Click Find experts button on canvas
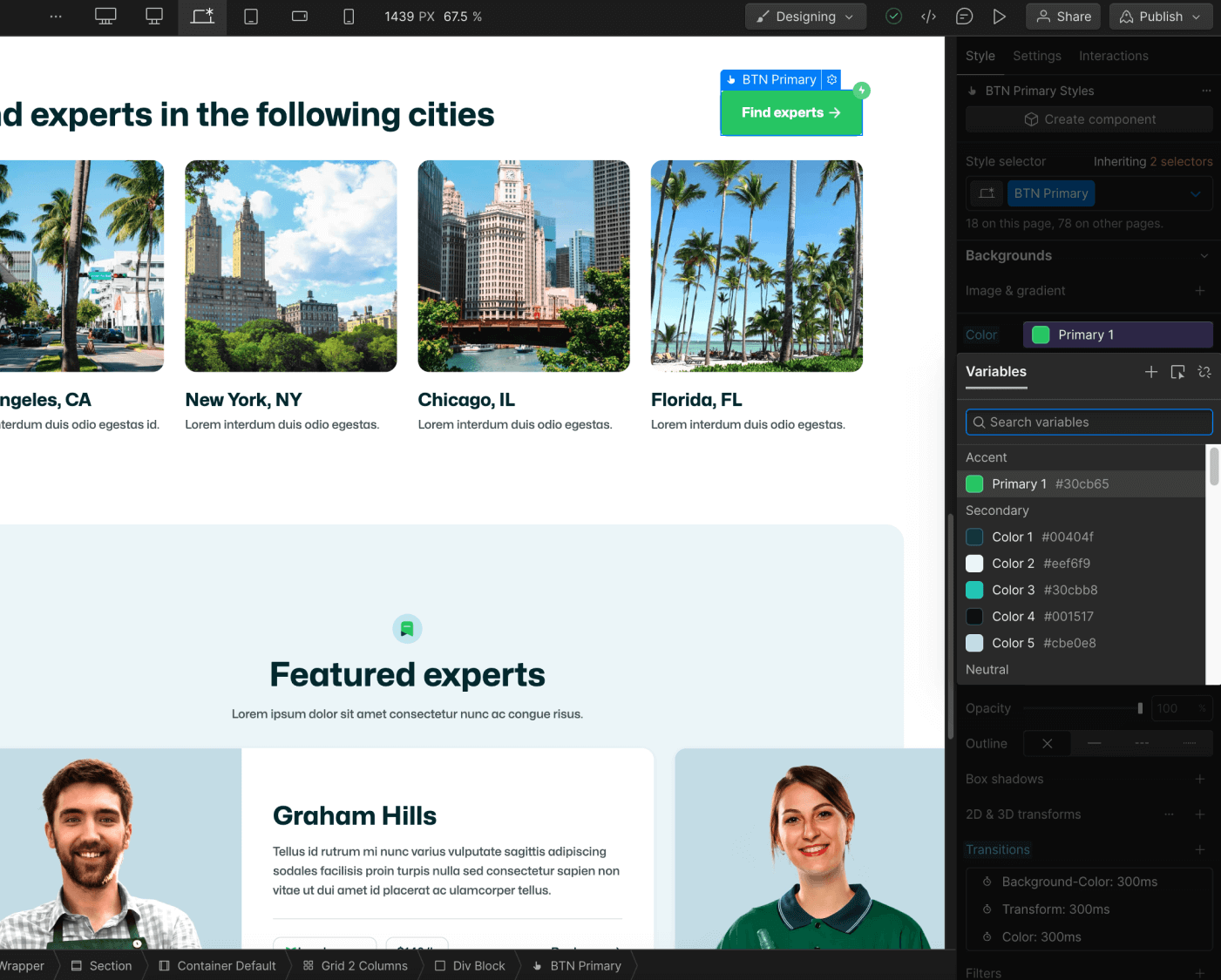 [x=791, y=113]
